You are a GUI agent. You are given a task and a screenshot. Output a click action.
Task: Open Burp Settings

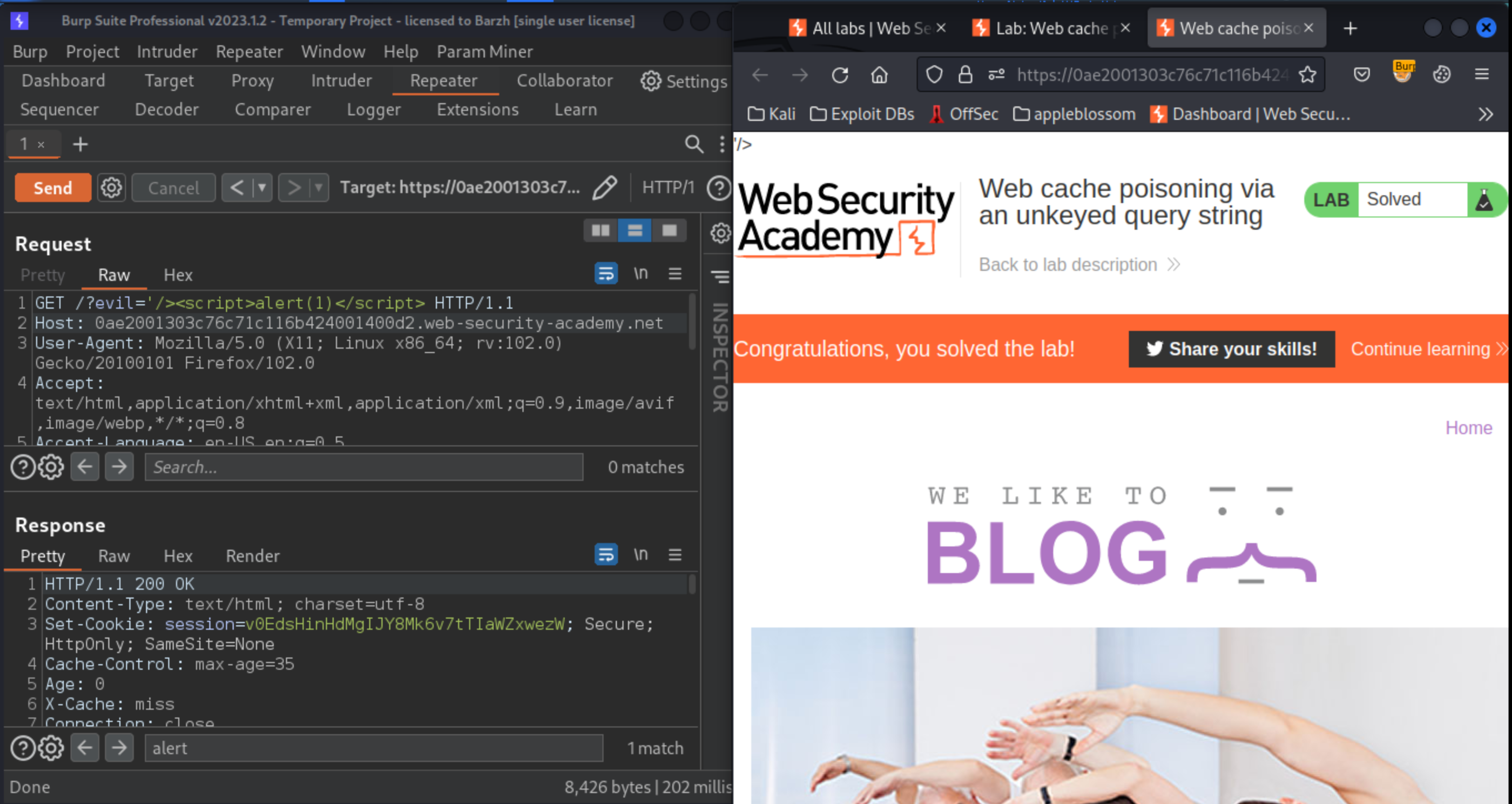[684, 81]
